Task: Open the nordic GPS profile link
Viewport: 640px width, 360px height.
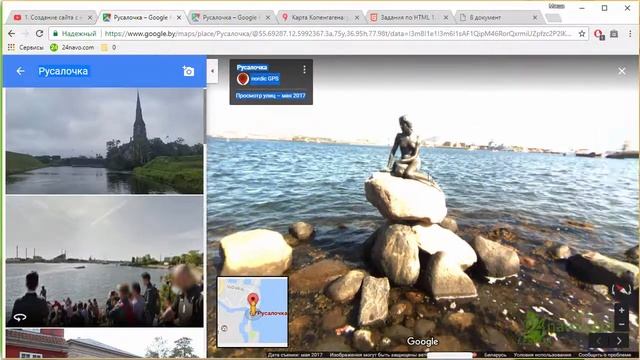Action: 264,78
